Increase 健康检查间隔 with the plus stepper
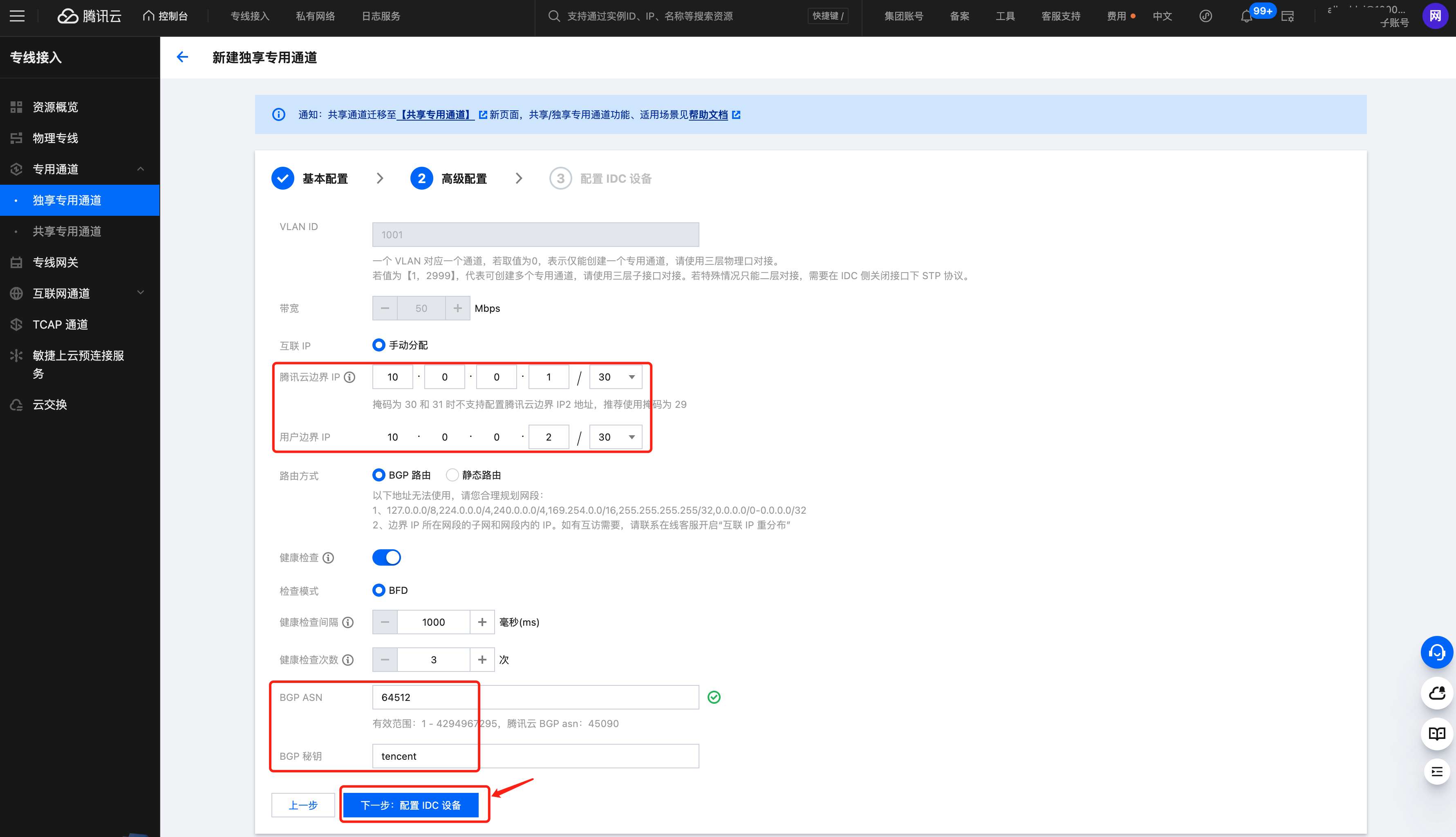The image size is (1456, 837). (x=482, y=622)
